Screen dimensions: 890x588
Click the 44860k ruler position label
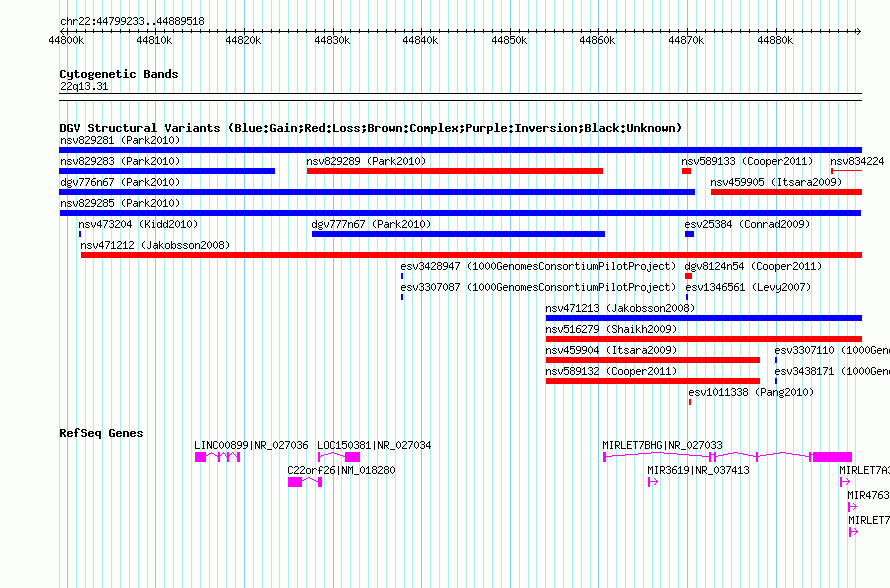tap(597, 40)
